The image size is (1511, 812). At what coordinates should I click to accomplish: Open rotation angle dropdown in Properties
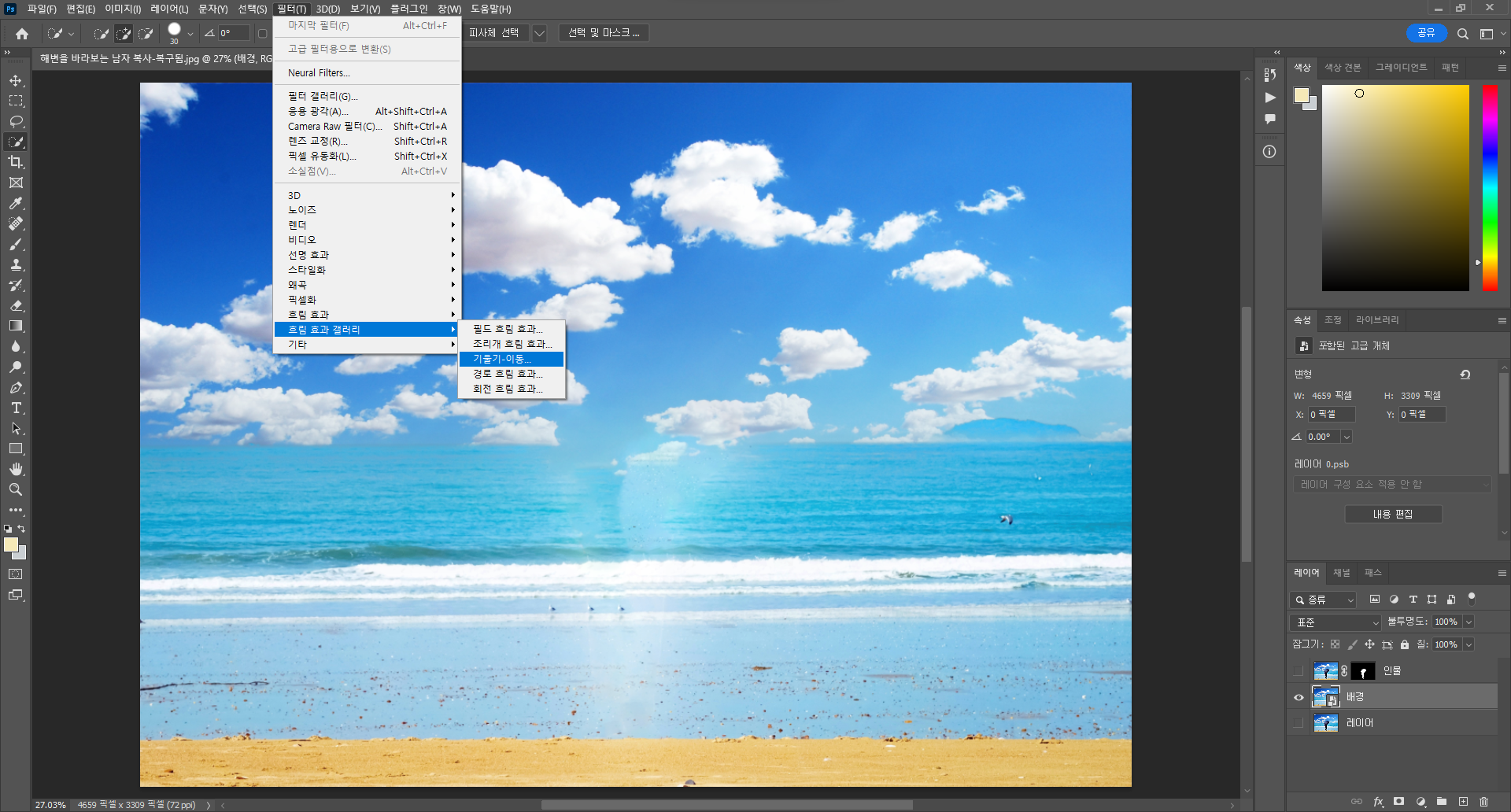[x=1347, y=437]
